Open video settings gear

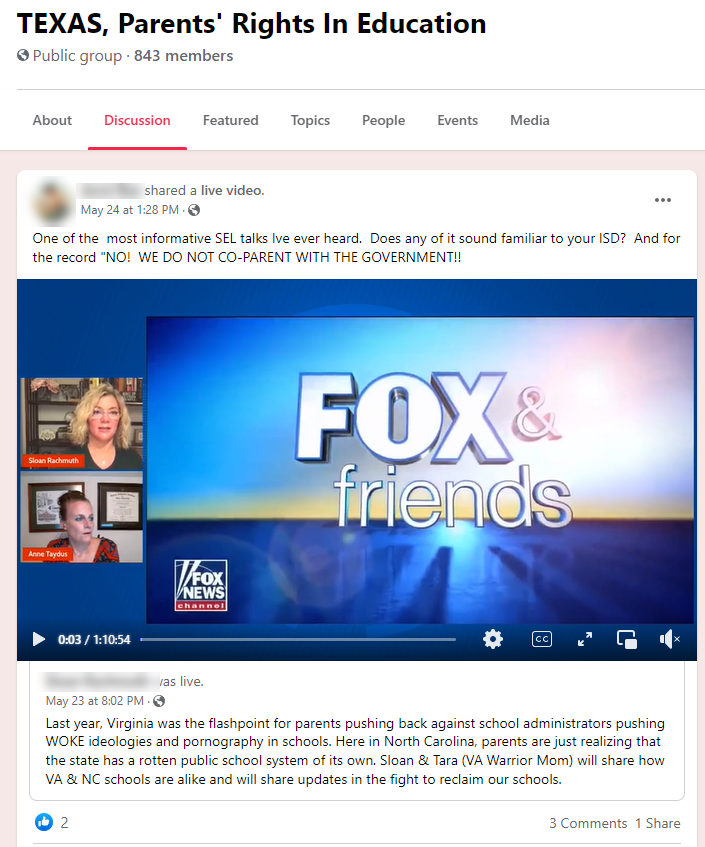coord(493,640)
